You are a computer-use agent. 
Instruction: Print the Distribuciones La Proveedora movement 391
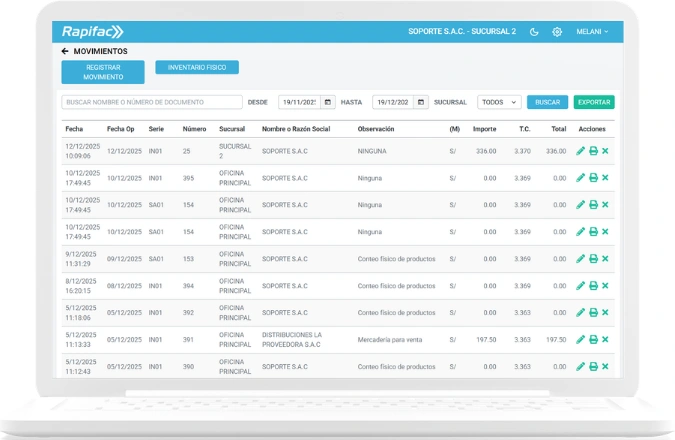coord(593,340)
